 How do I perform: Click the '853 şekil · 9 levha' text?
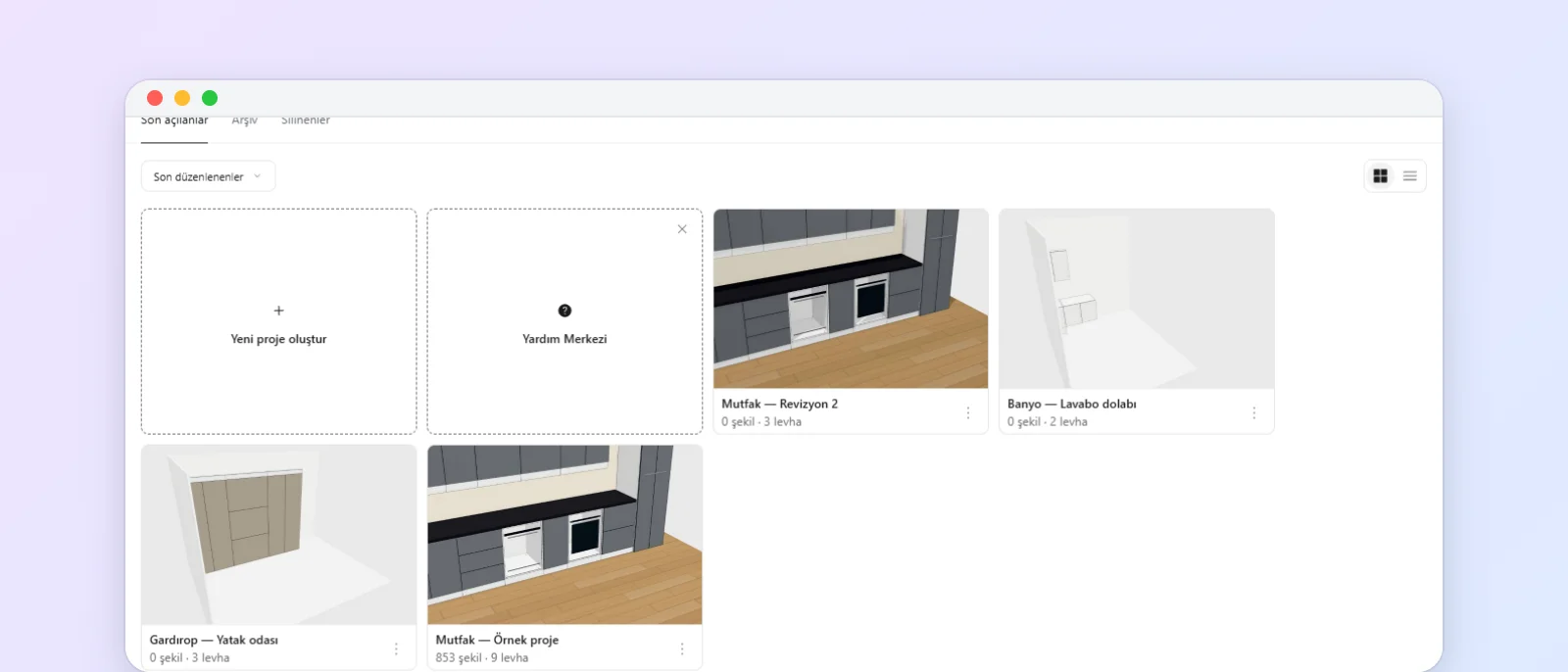pos(482,658)
